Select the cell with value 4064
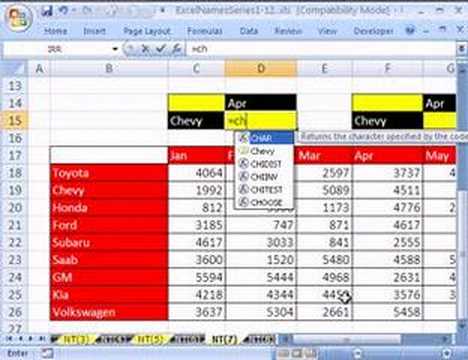 tap(197, 173)
